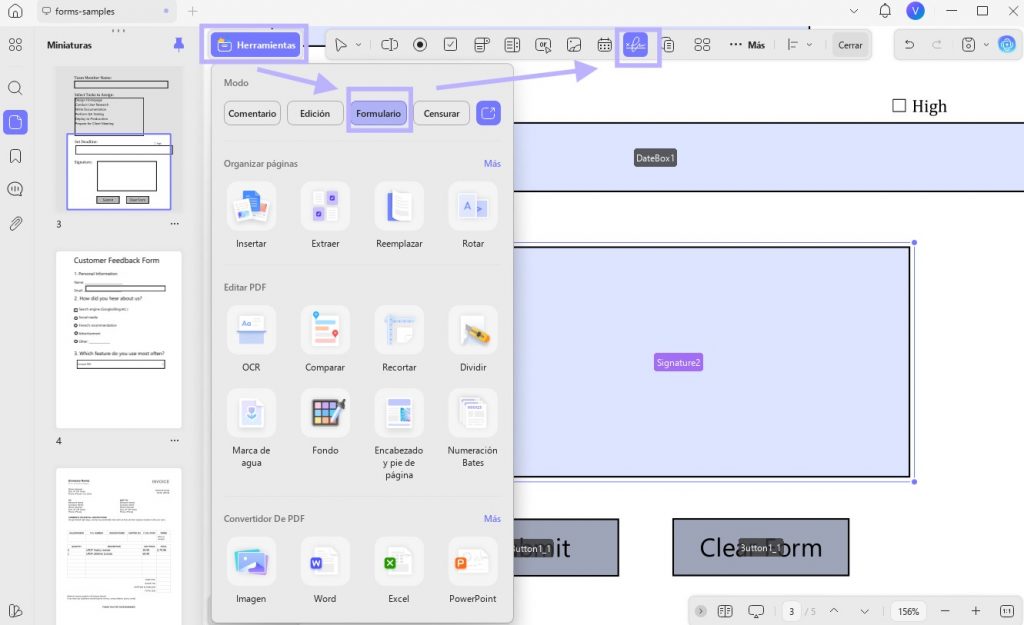Open the selection arrow tool dropdown
Viewport: 1024px width, 625px height.
(x=359, y=44)
